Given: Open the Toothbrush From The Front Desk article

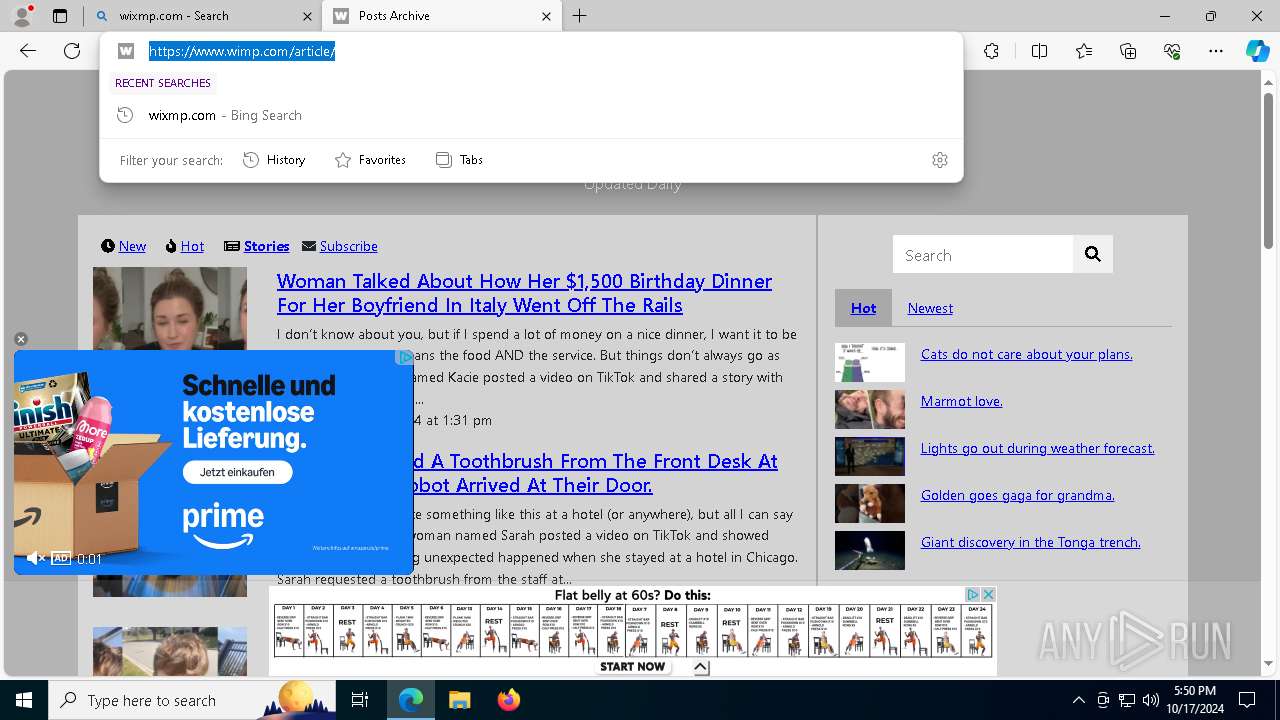Looking at the screenshot, I should [x=596, y=473].
